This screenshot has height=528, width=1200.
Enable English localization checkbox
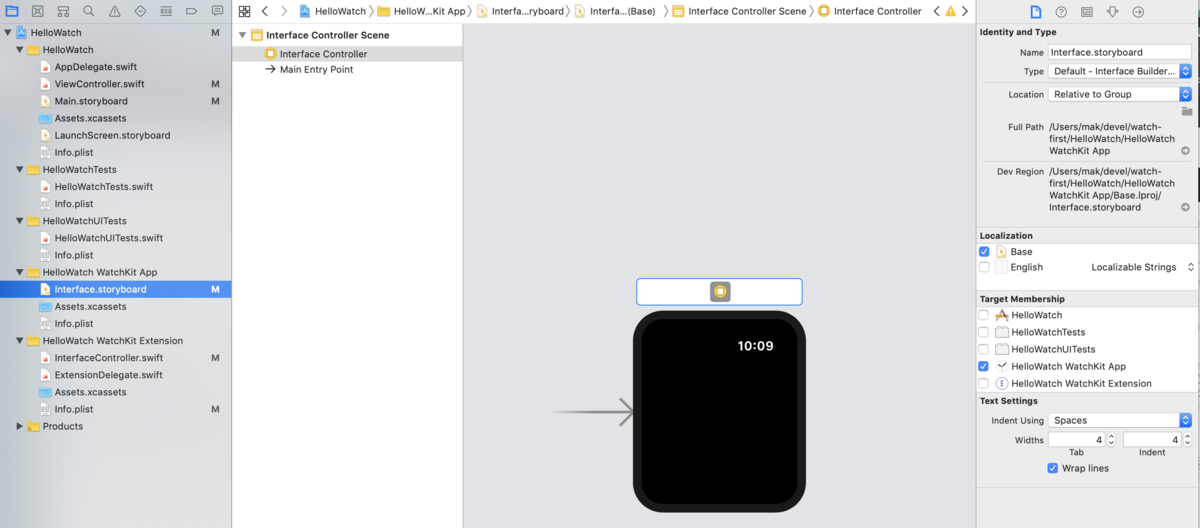point(984,267)
